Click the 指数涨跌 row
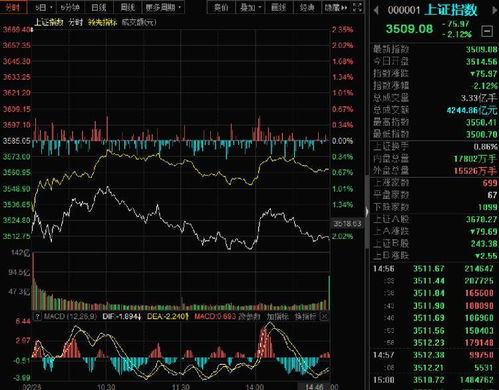This screenshot has height=390, width=499. click(x=435, y=73)
